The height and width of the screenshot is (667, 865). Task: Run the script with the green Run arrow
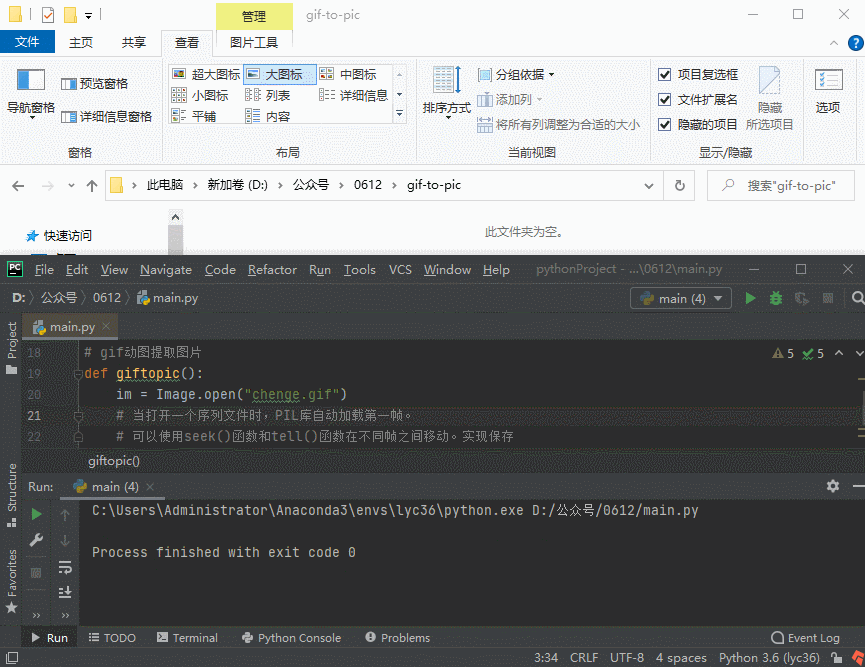point(750,298)
